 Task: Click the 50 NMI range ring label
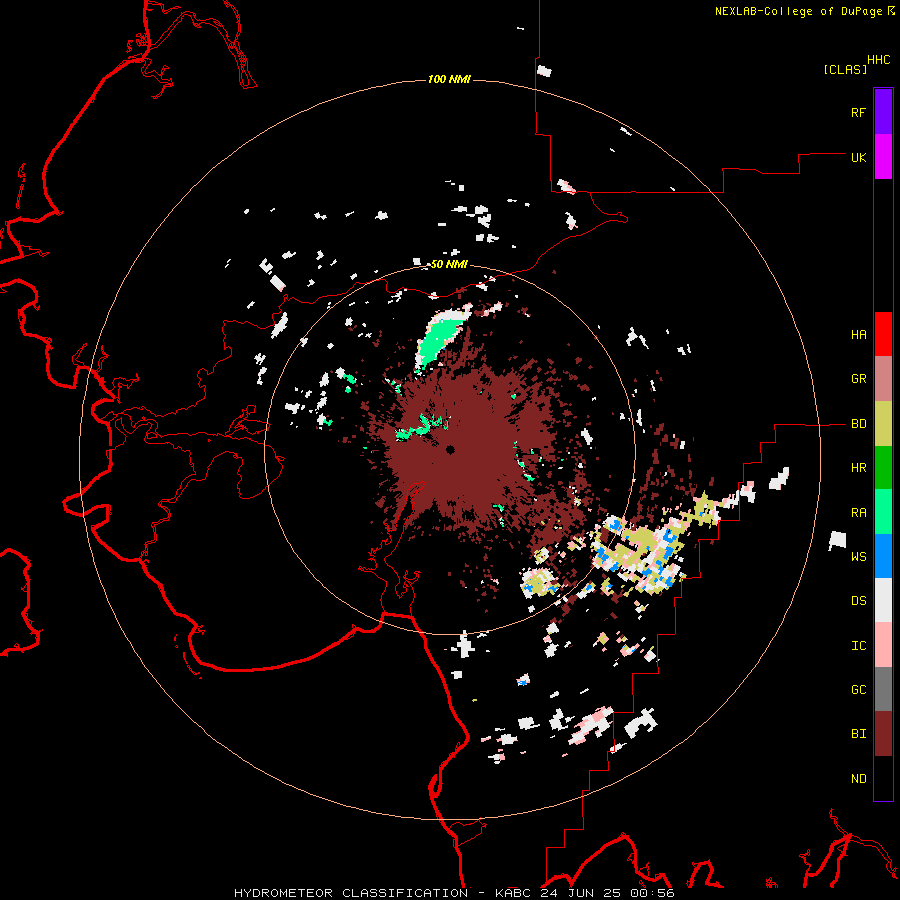coord(449,264)
